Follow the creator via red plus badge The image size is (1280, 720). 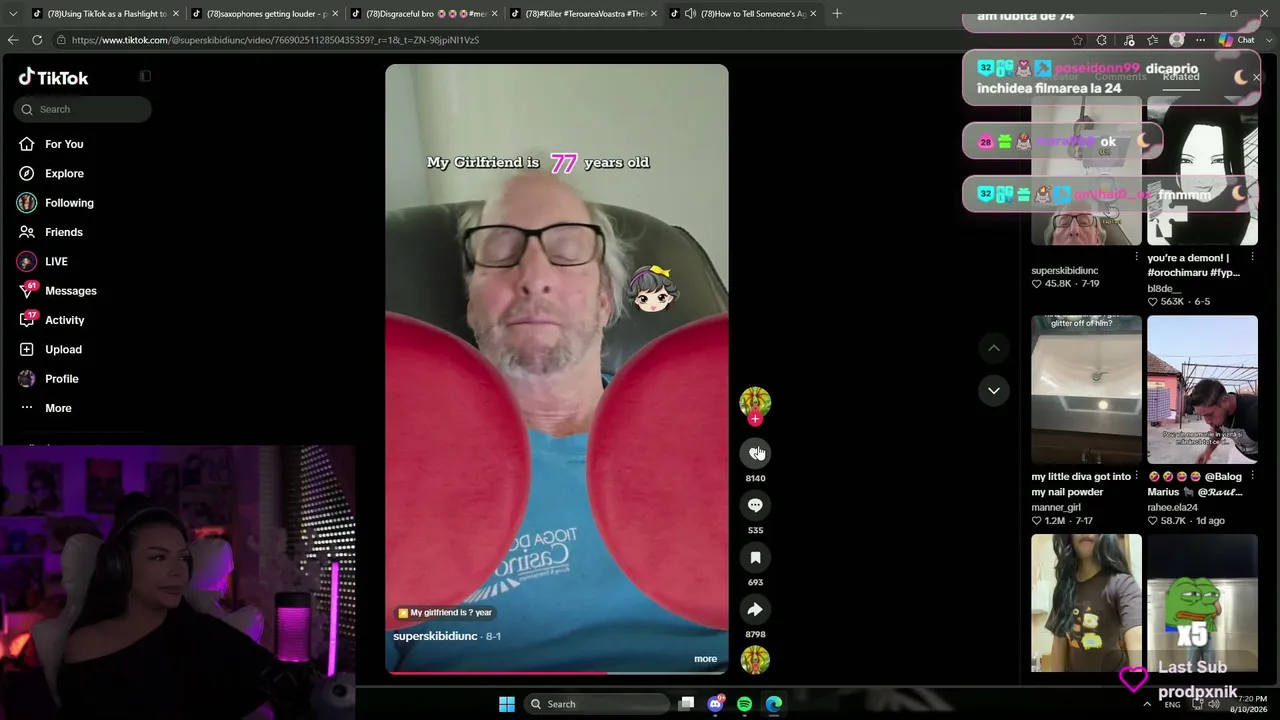coord(755,419)
